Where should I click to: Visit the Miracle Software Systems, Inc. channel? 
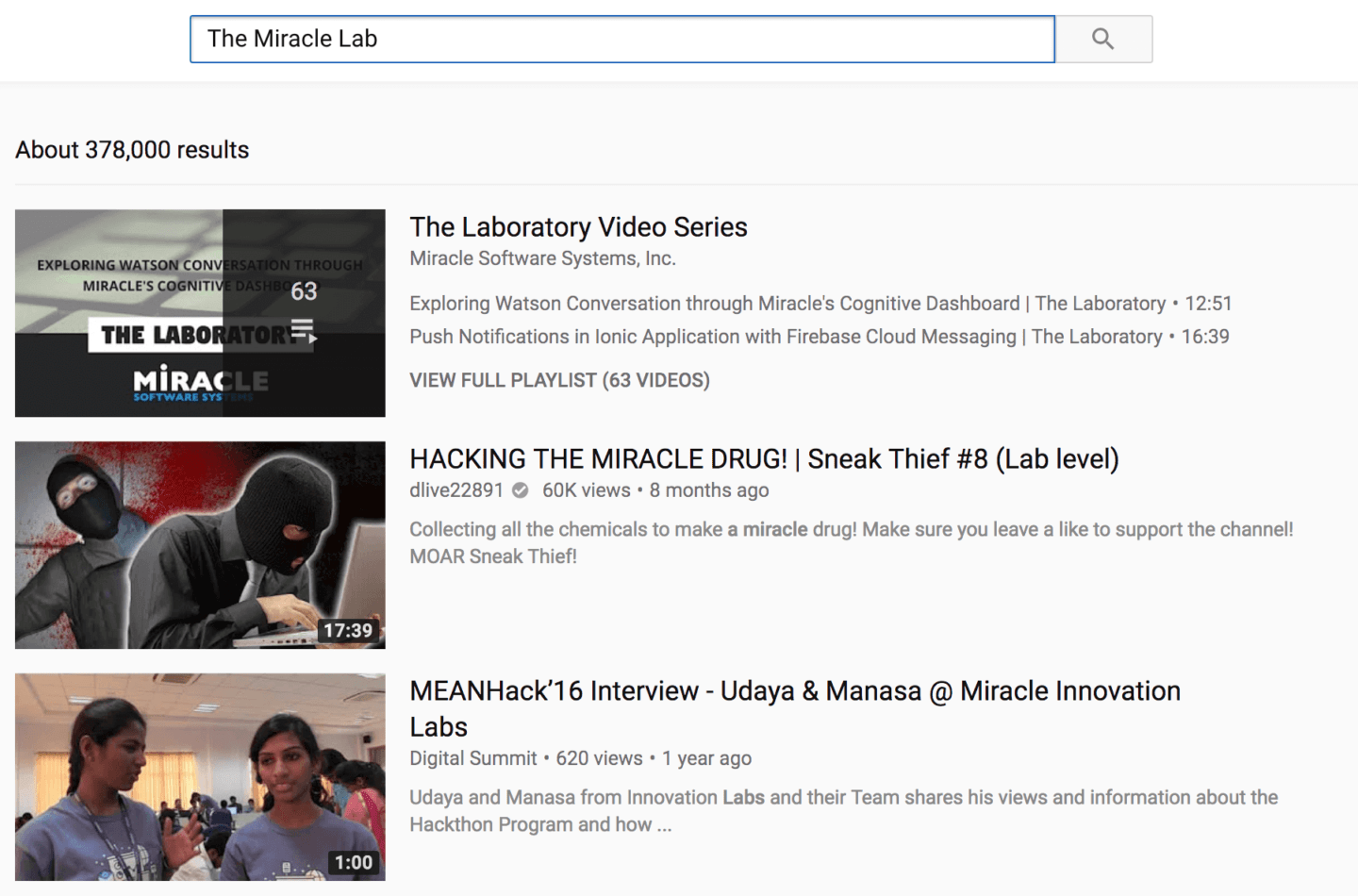(x=542, y=257)
